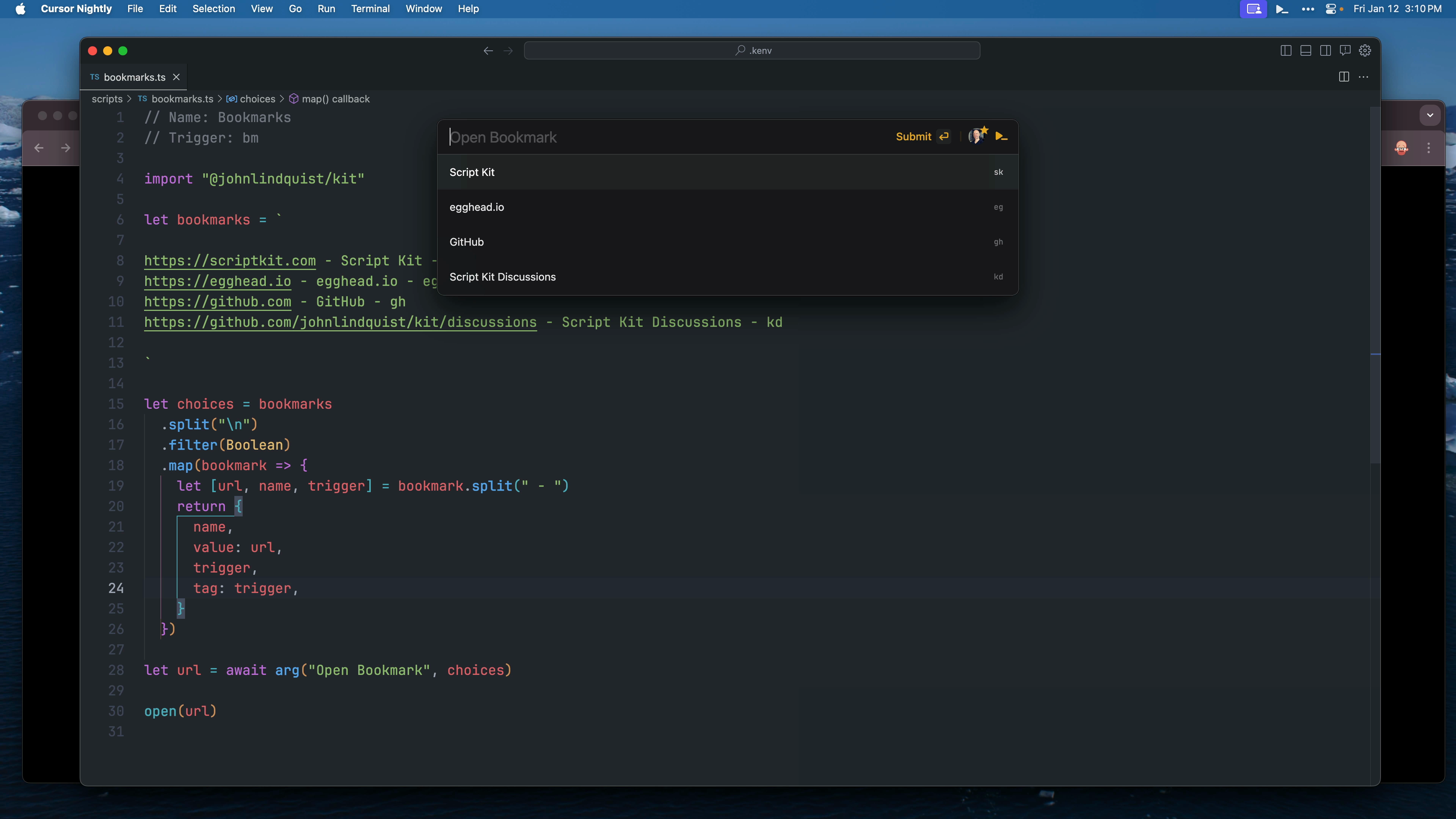The height and width of the screenshot is (819, 1456).
Task: Click the 'open(url)' code on line 30
Action: tap(180, 711)
